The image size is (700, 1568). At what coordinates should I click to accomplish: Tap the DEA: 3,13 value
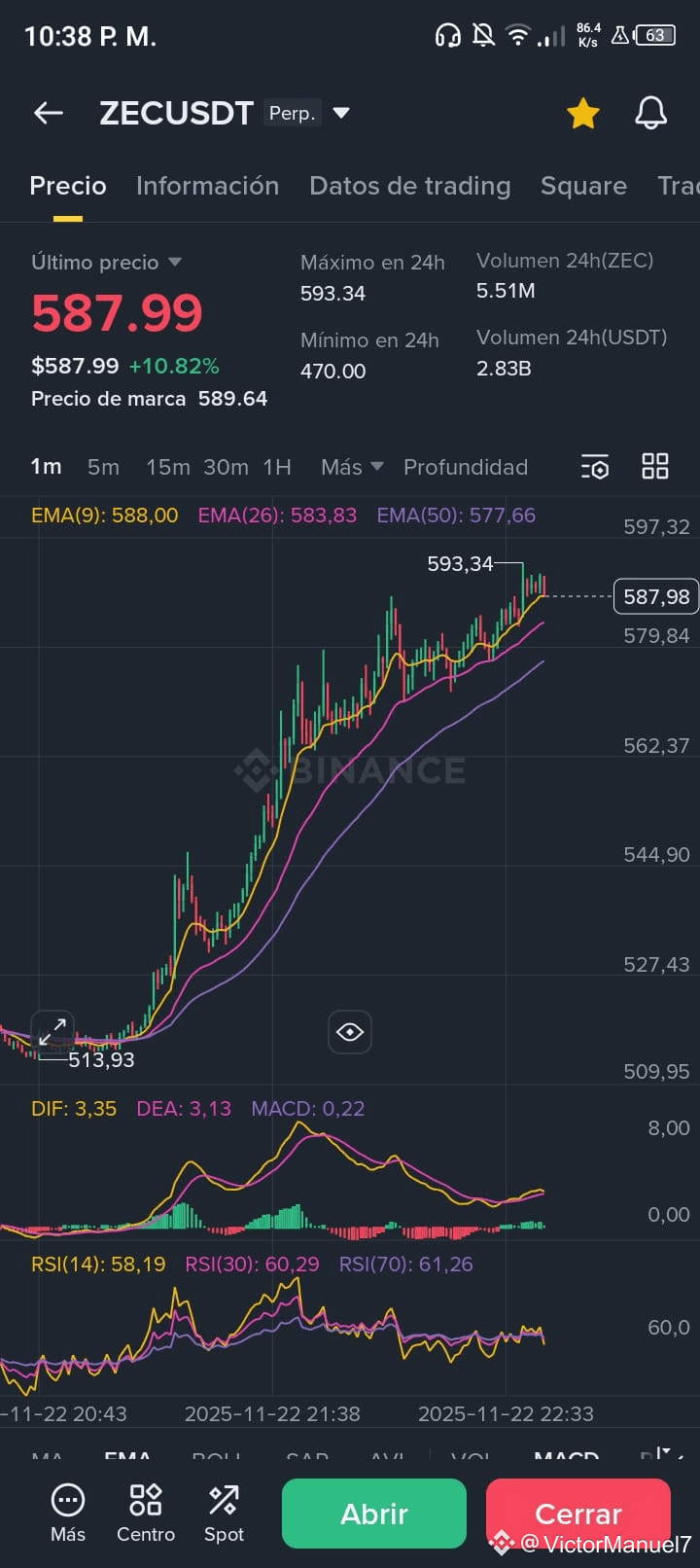(x=184, y=1109)
